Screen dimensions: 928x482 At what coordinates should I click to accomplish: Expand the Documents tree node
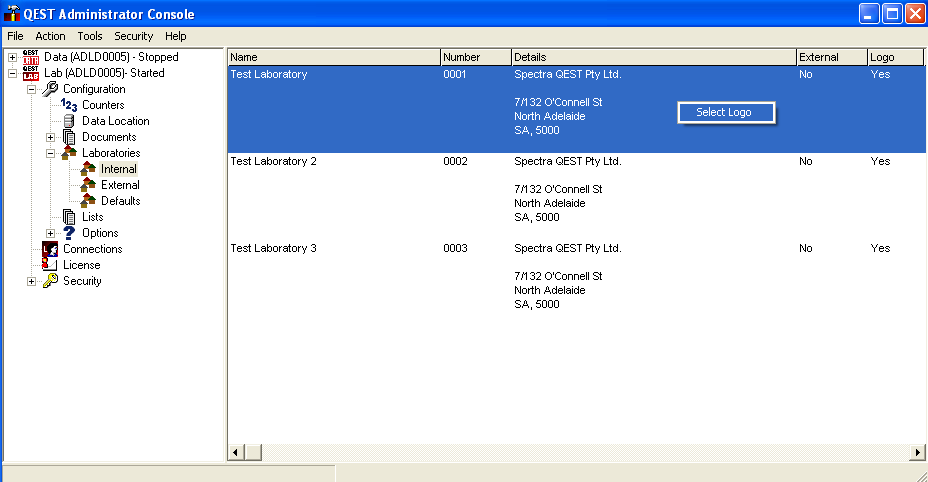(51, 137)
